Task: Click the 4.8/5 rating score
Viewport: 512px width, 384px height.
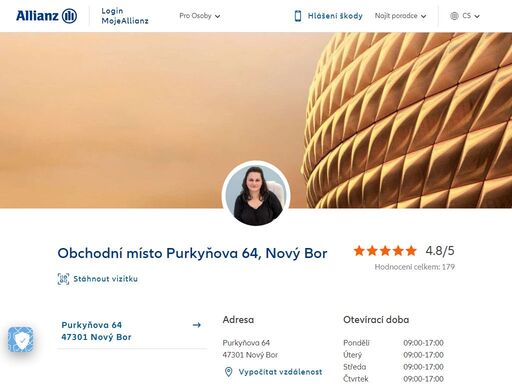Action: pyautogui.click(x=440, y=251)
